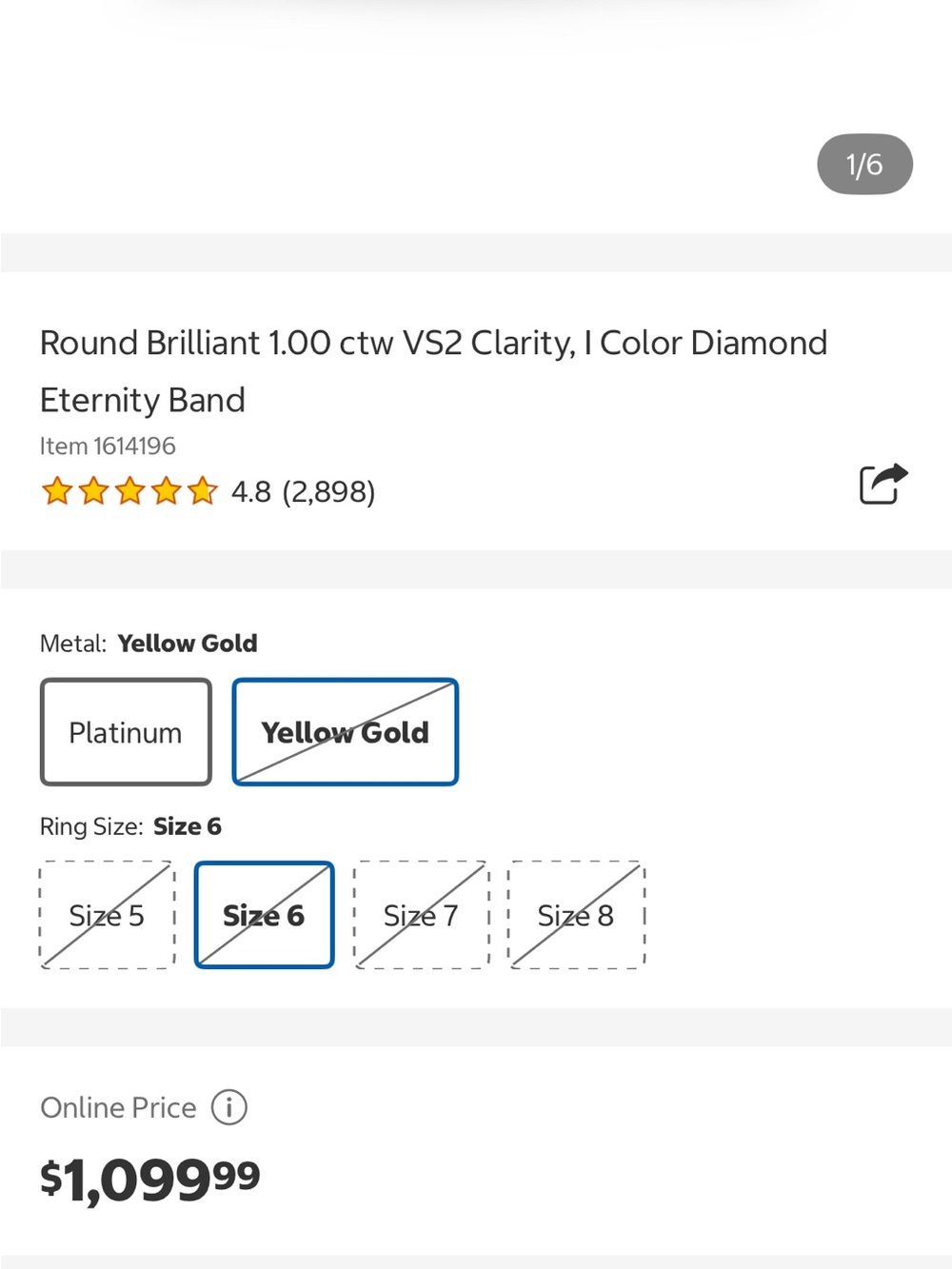
Task: Click the Diamond Eternity Band product title
Action: (433, 371)
